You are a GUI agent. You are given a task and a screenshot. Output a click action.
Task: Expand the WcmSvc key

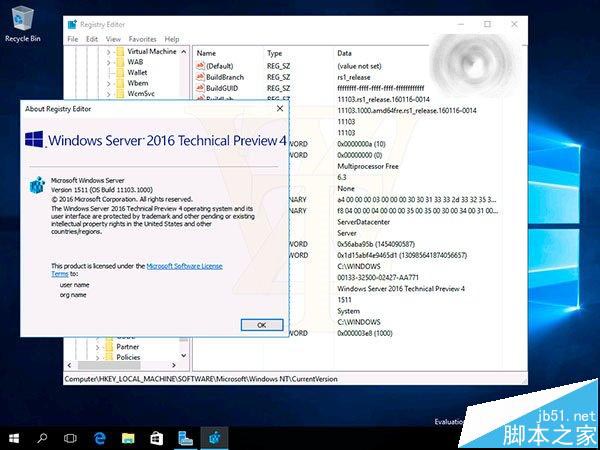pos(108,94)
